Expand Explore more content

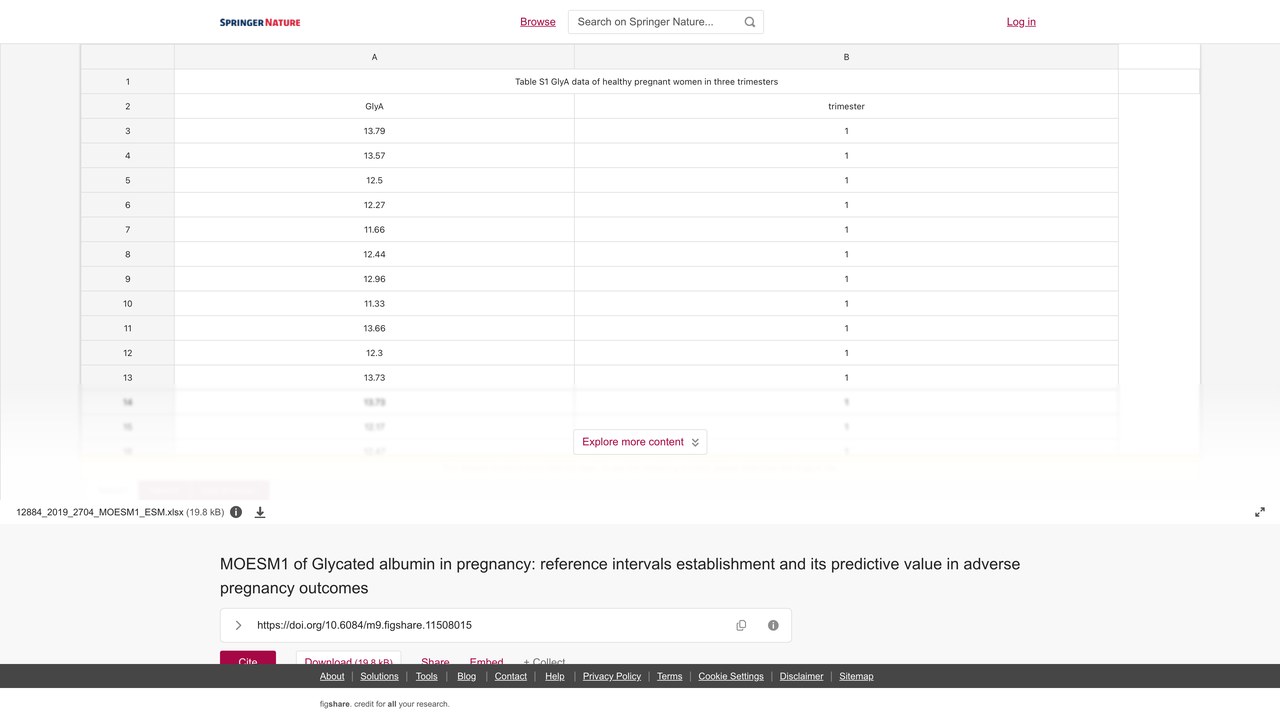pos(640,442)
